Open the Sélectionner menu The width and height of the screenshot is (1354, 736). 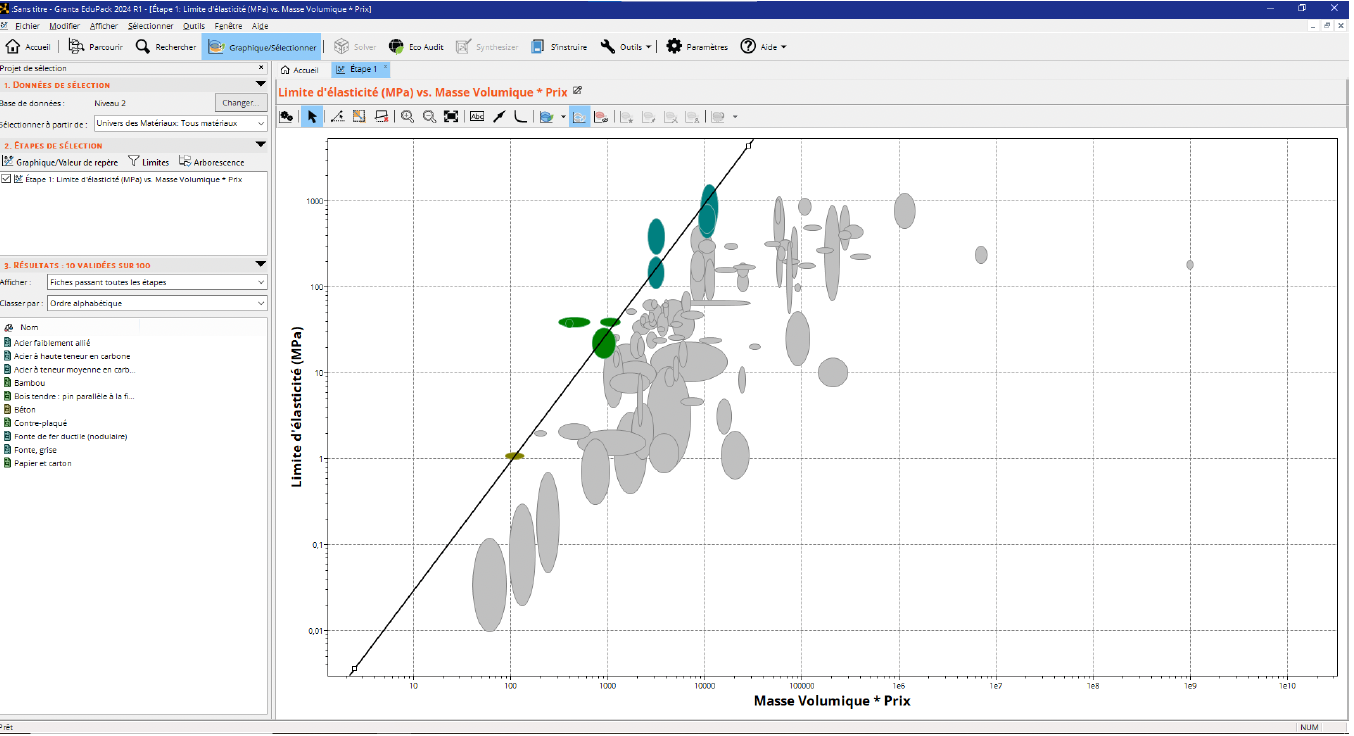(x=150, y=26)
